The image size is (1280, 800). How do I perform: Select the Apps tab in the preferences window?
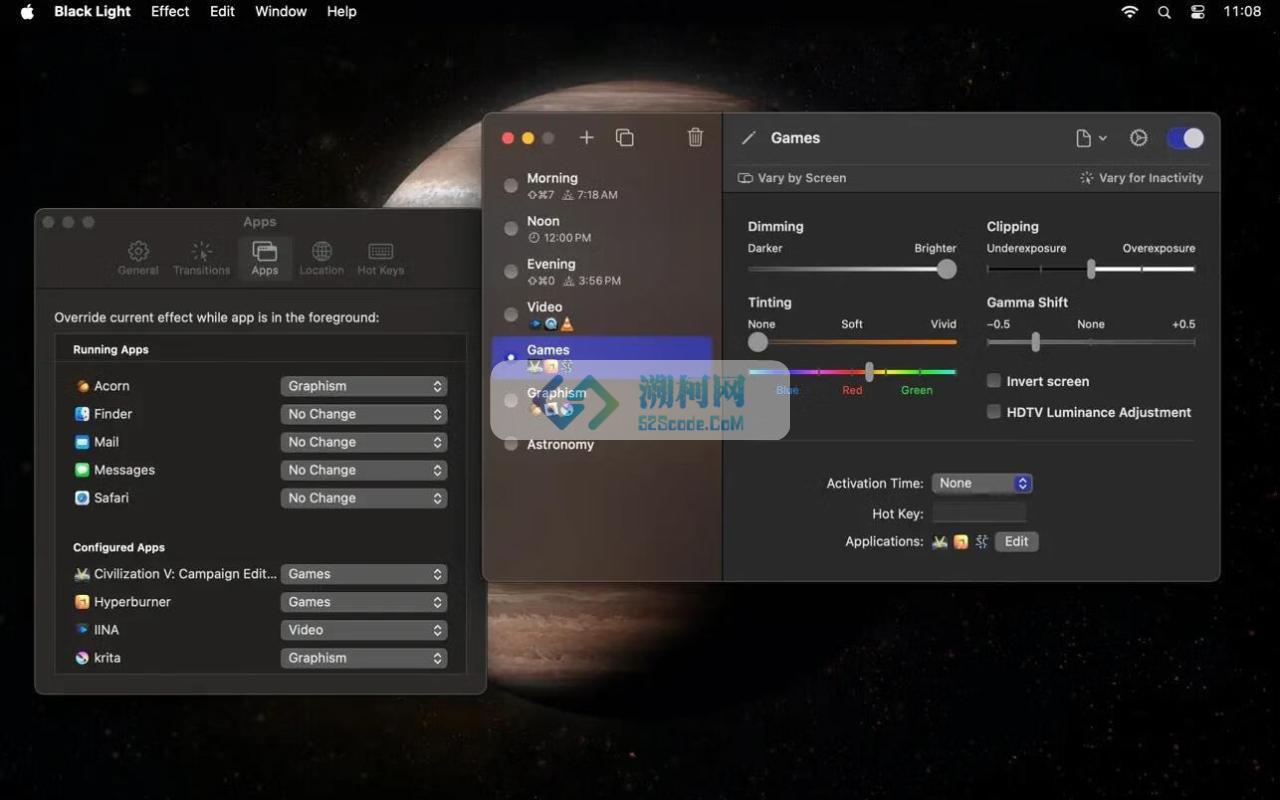(265, 258)
